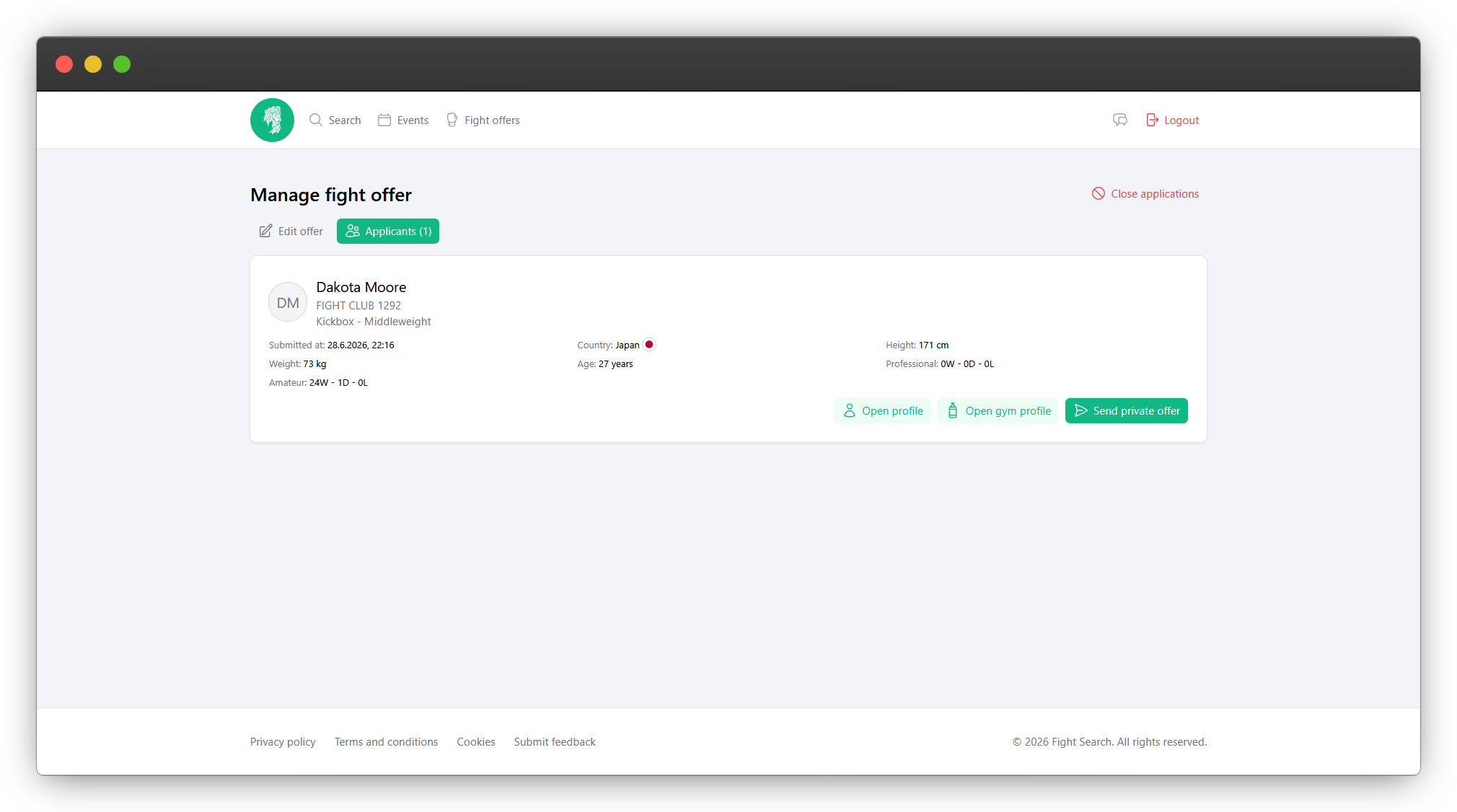Click the name Dakota Moore
Image resolution: width=1457 pixels, height=812 pixels.
point(361,287)
